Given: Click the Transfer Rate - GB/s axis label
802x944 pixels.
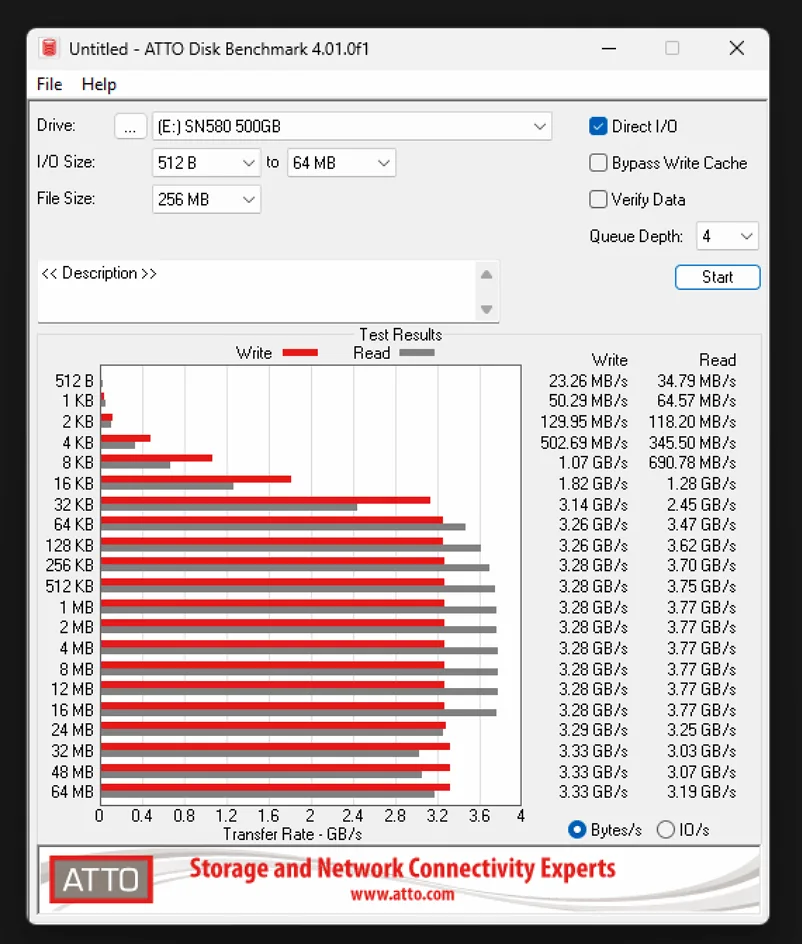Looking at the screenshot, I should click(293, 834).
